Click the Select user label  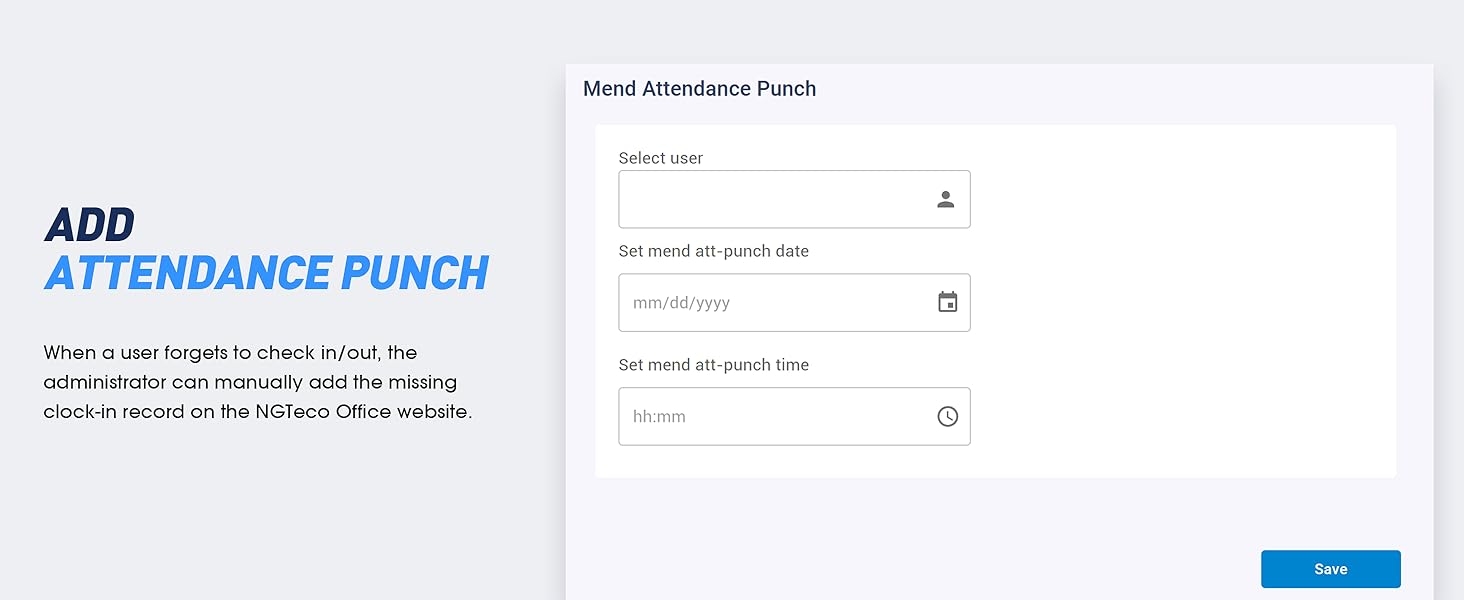pos(660,158)
